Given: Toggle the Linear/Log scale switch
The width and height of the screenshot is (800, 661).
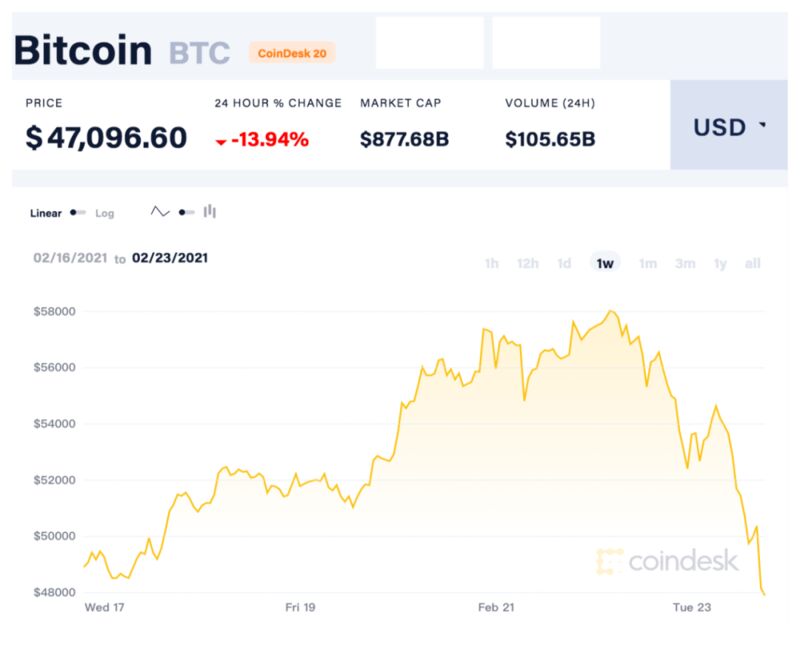Looking at the screenshot, I should coord(77,213).
